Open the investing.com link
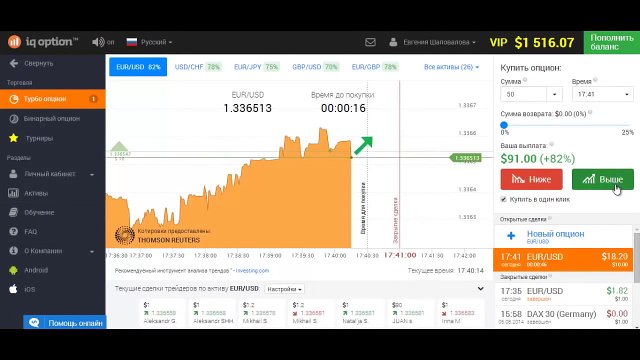Viewport: 640px width, 360px height. click(x=252, y=271)
